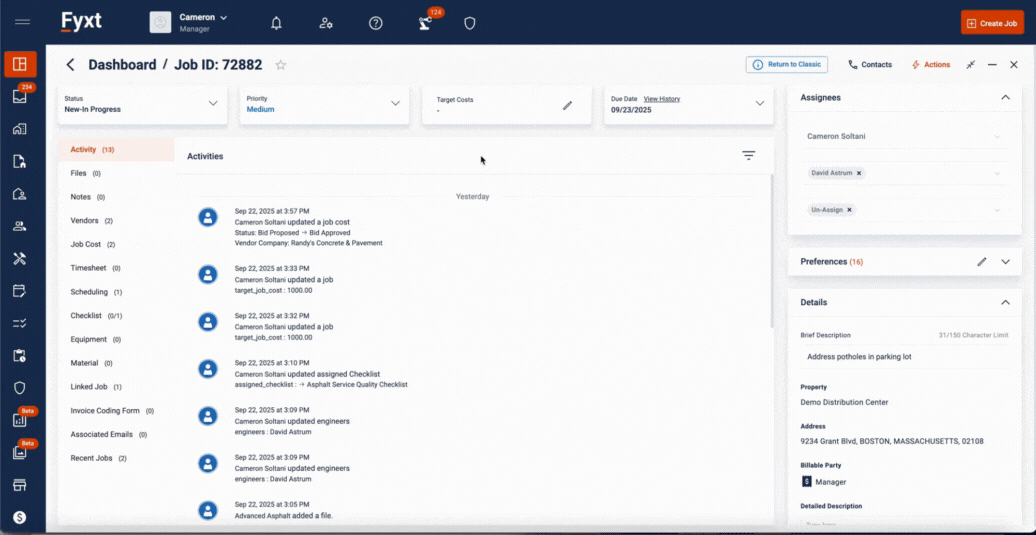The height and width of the screenshot is (535, 1036).
Task: Star Job ID 72882 as favorite
Action: coord(281,65)
